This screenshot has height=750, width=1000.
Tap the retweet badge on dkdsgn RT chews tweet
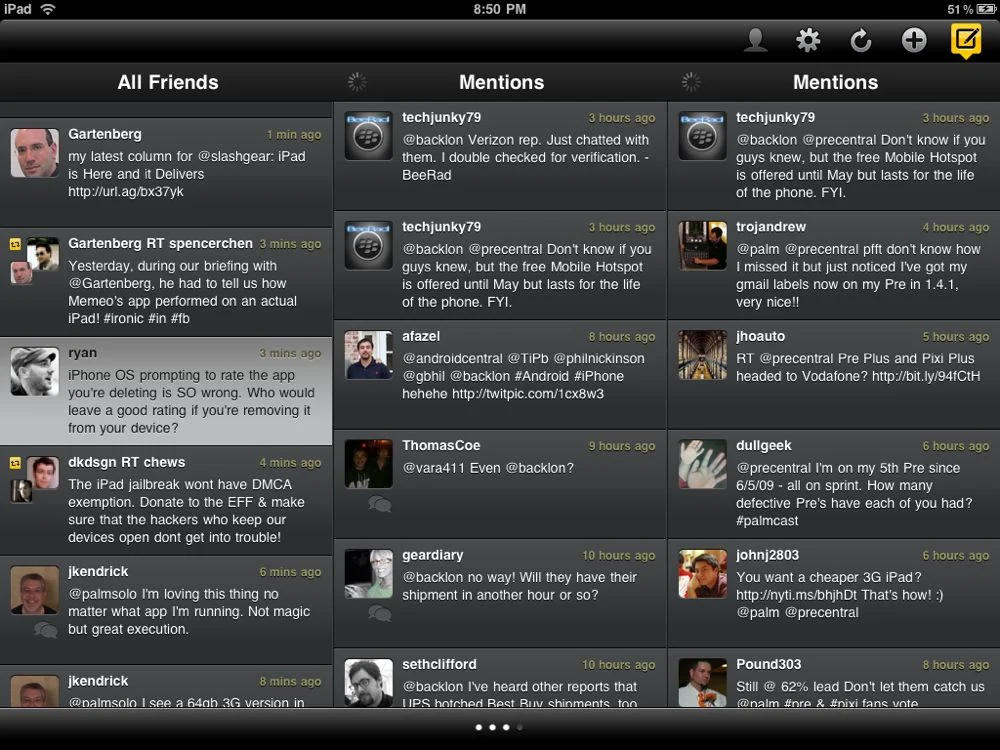15,464
